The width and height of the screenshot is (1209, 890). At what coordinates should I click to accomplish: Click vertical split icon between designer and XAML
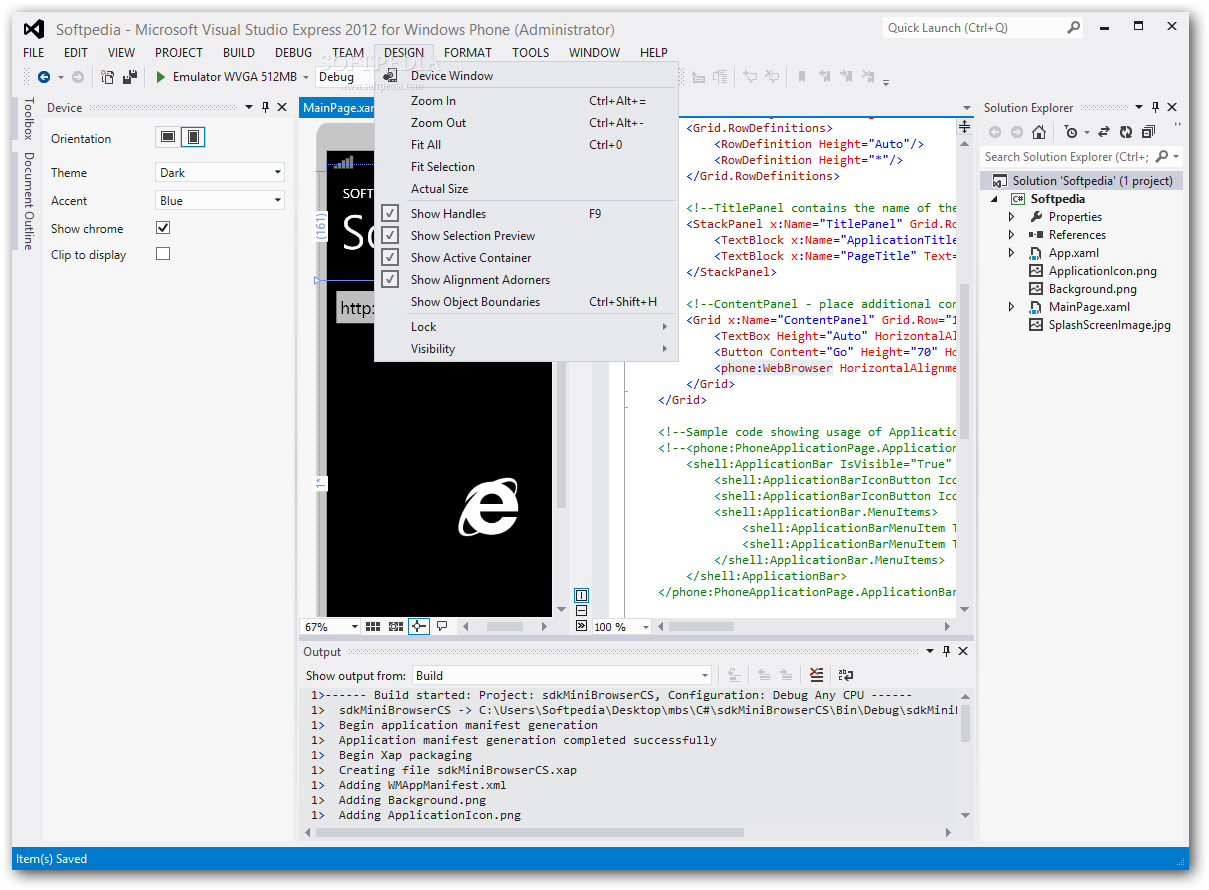coord(582,596)
